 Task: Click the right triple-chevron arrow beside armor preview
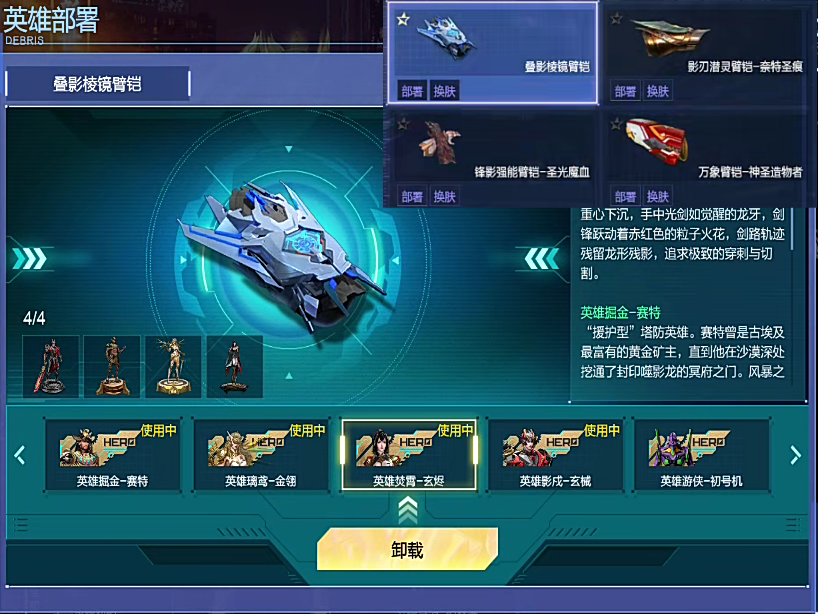coord(542,259)
